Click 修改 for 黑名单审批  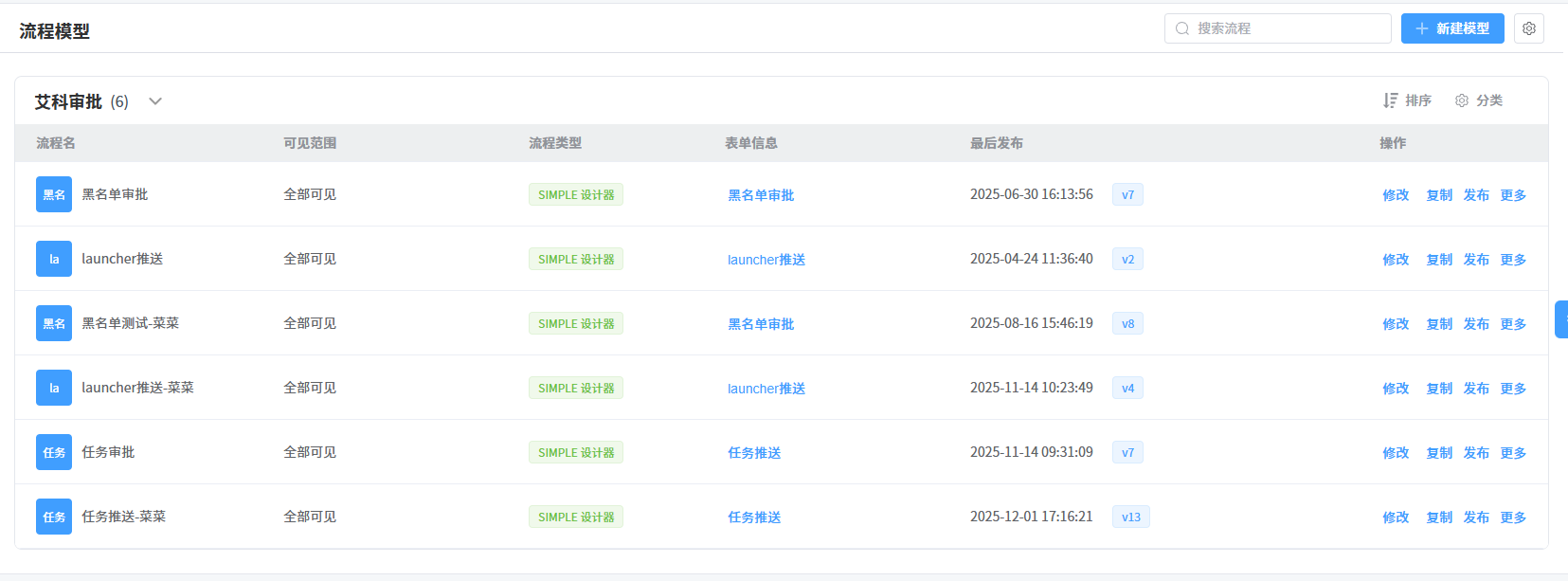1396,195
